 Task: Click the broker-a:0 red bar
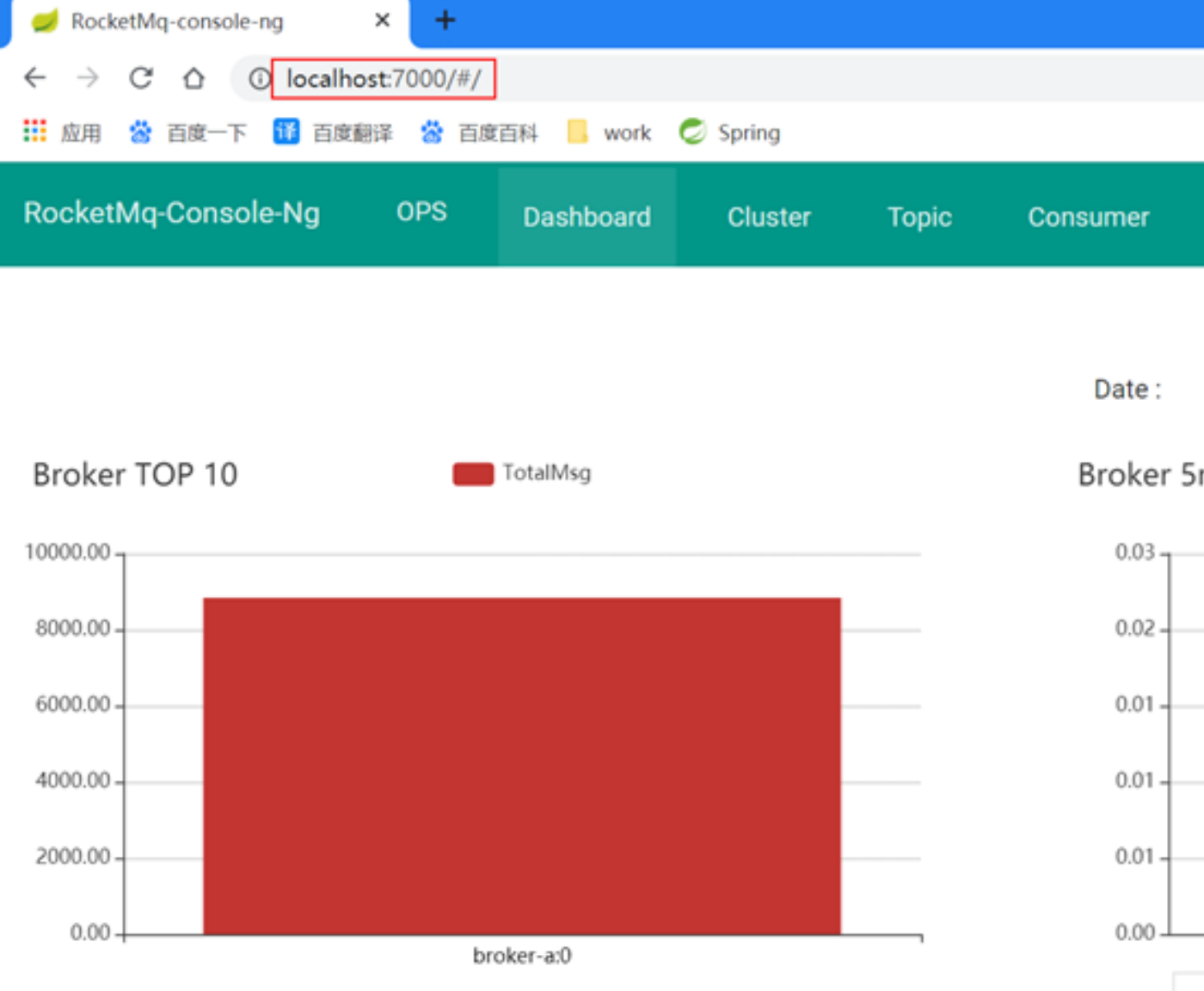click(x=522, y=766)
